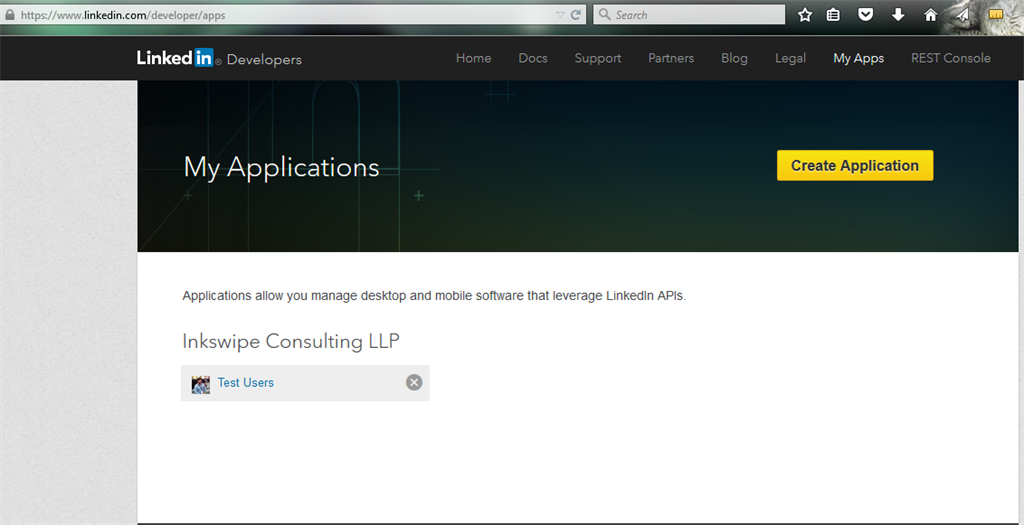
Task: Bookmark this page with the star icon
Action: 805,15
